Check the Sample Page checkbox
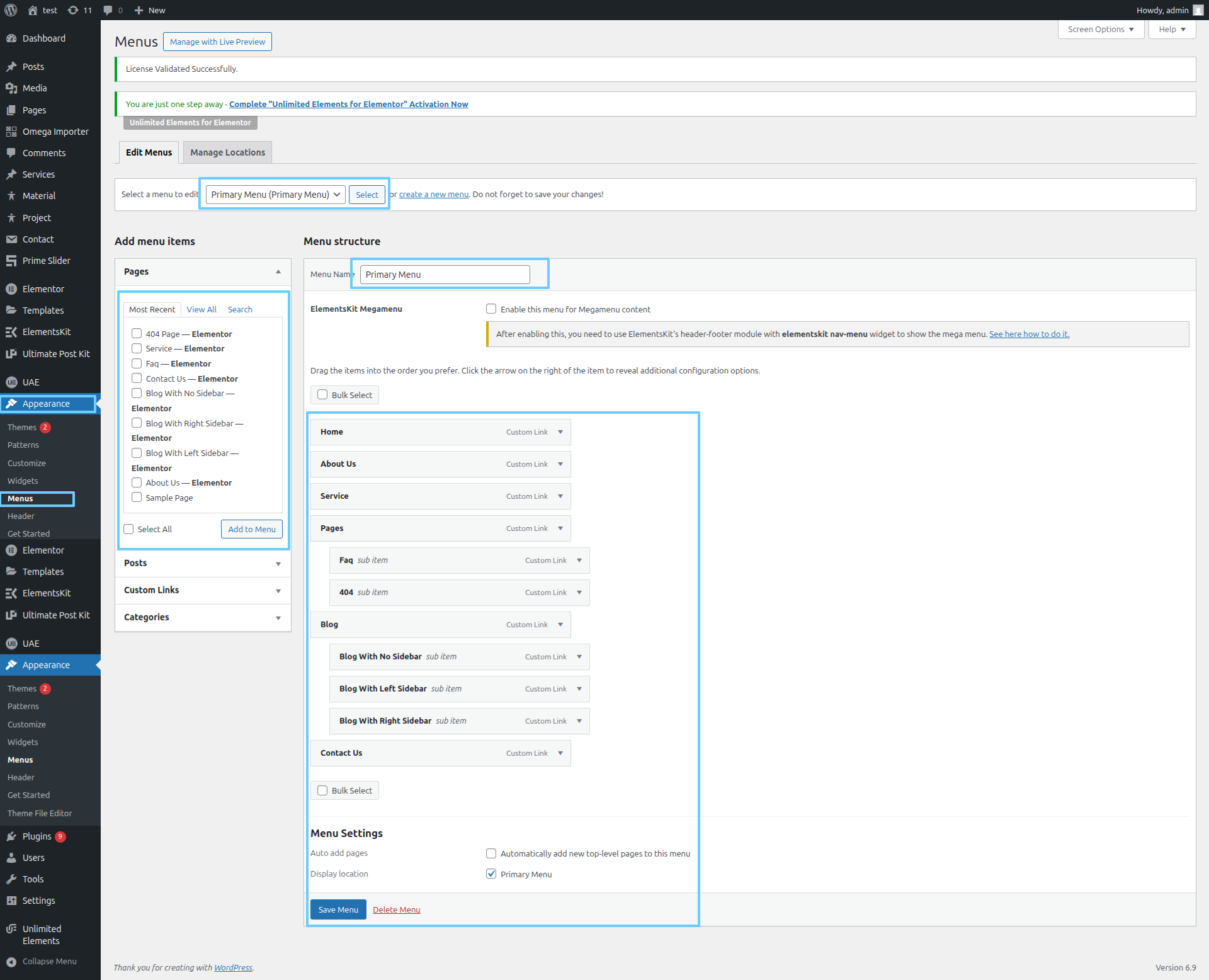This screenshot has width=1209, height=980. pyautogui.click(x=137, y=498)
